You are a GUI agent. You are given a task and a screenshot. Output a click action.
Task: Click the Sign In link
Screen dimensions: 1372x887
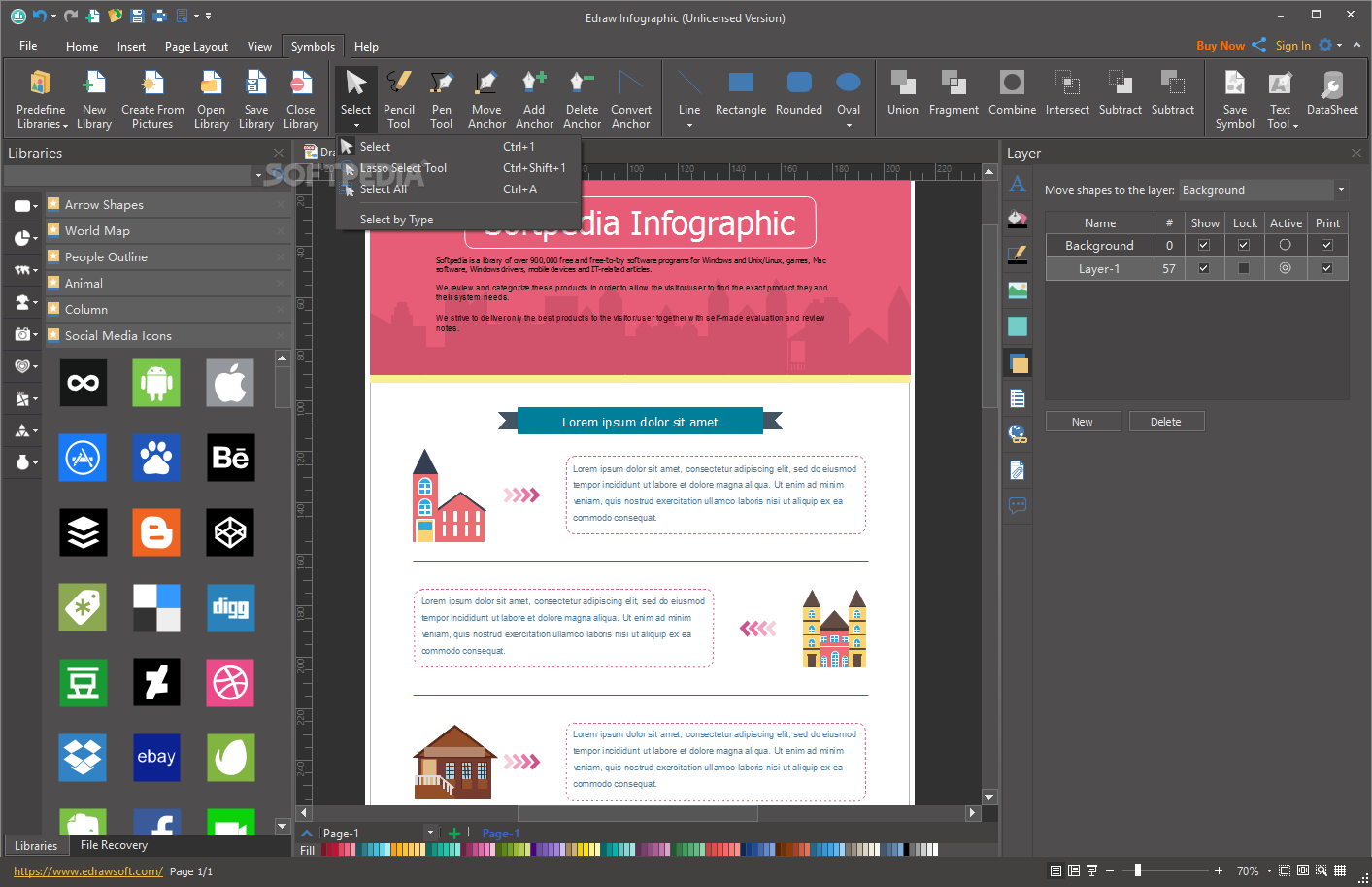click(x=1292, y=46)
